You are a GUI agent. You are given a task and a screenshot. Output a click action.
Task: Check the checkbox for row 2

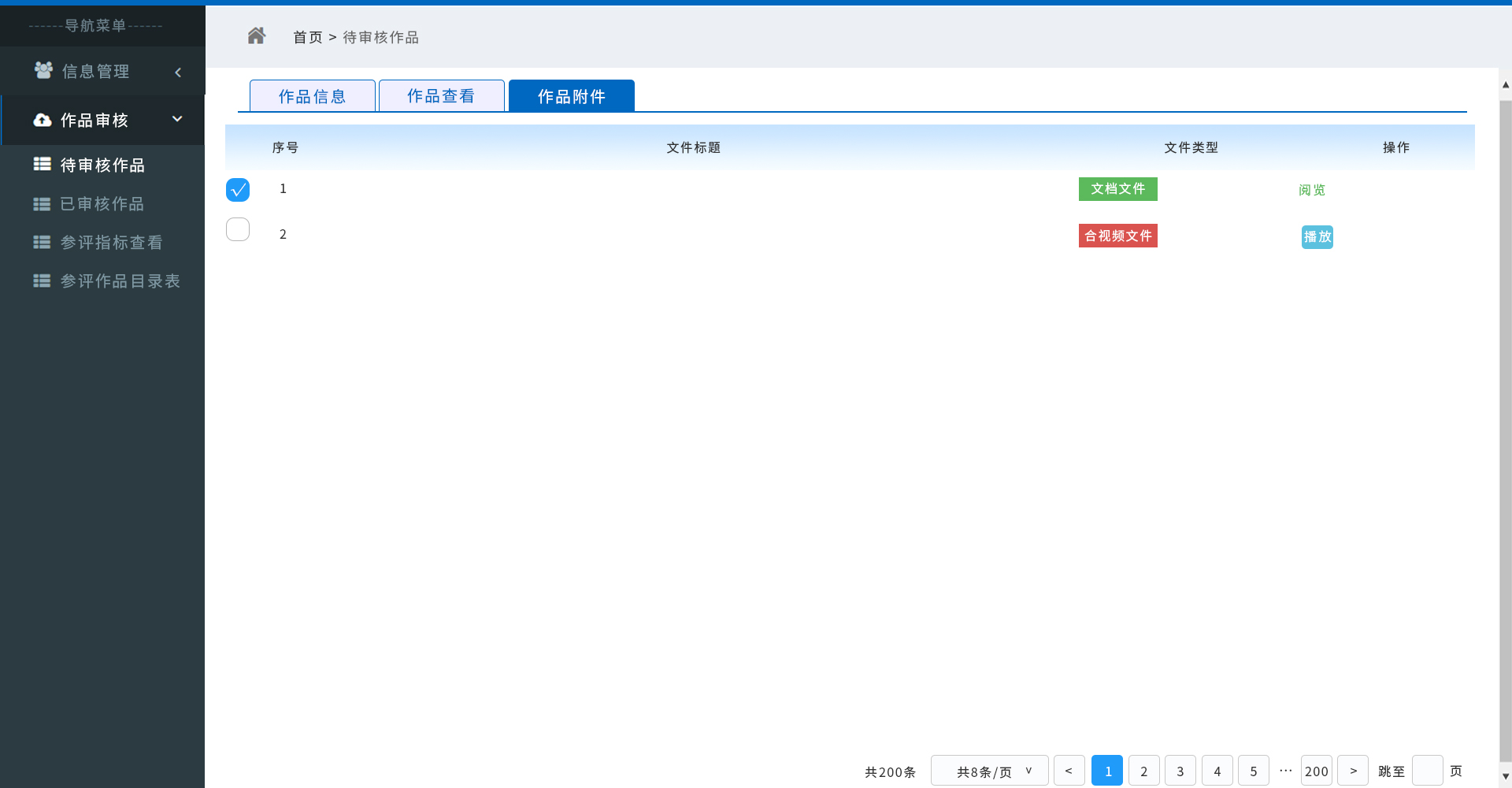238,229
